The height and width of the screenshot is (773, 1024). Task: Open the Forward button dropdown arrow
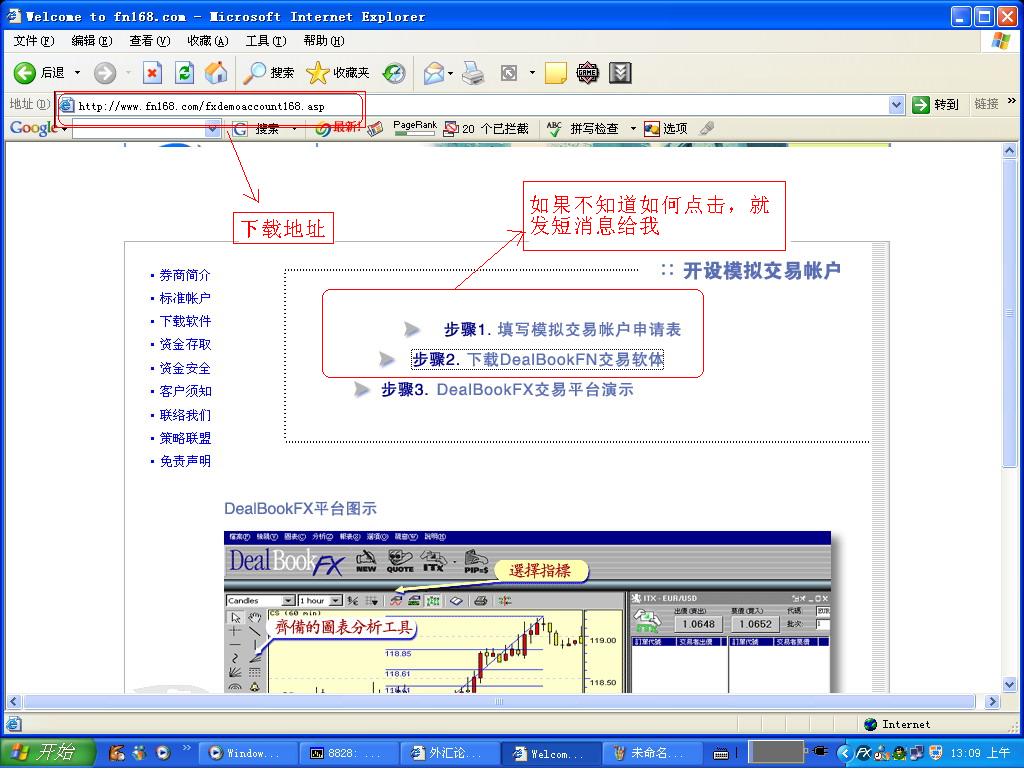pos(127,72)
